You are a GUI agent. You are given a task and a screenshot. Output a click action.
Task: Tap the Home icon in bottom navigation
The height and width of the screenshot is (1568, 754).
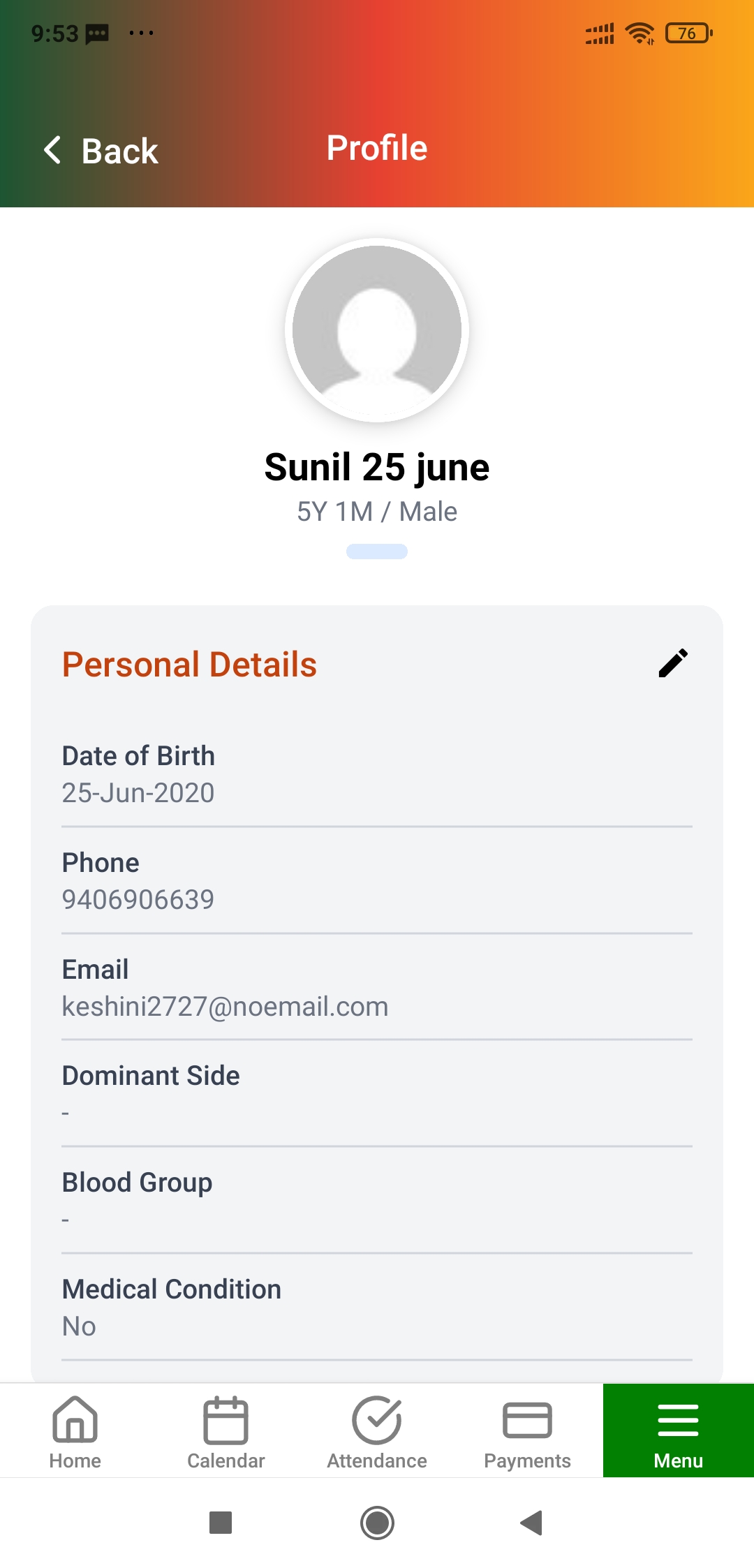click(x=75, y=1419)
